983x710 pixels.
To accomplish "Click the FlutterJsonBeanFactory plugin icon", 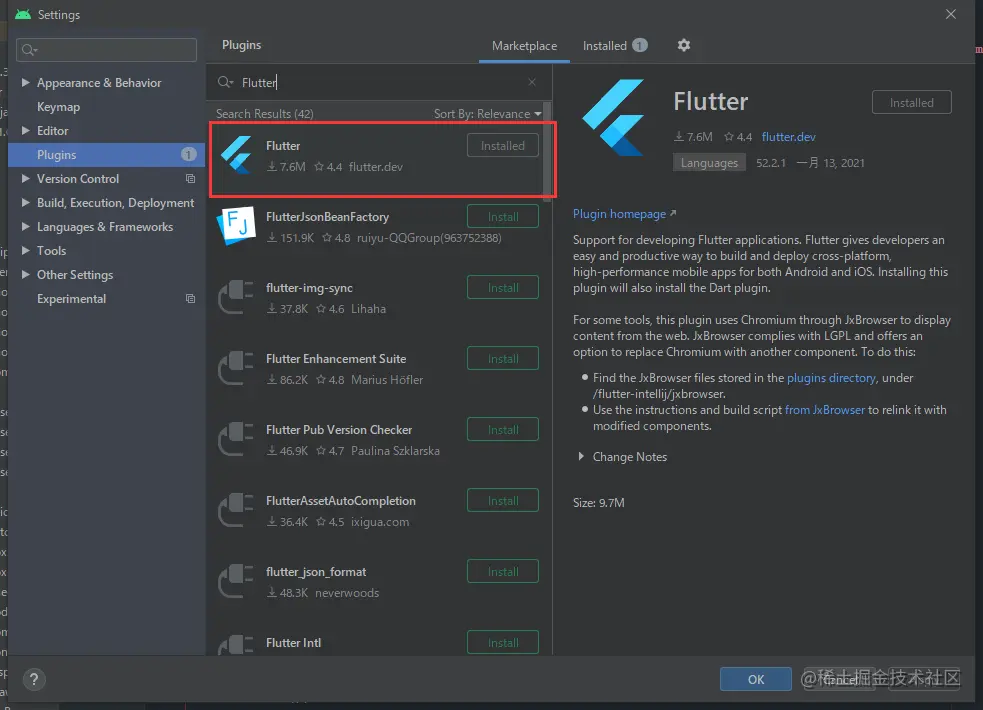I will [x=236, y=226].
